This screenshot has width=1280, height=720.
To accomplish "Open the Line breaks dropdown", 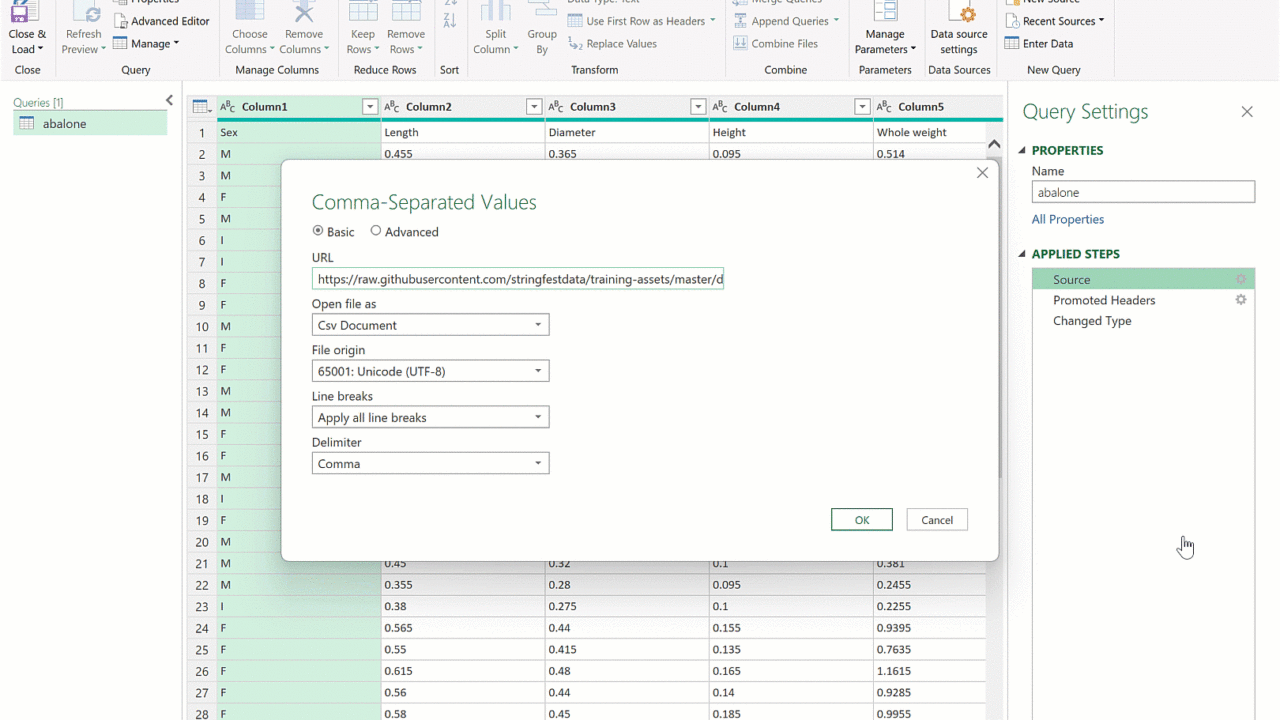I will coord(430,418).
